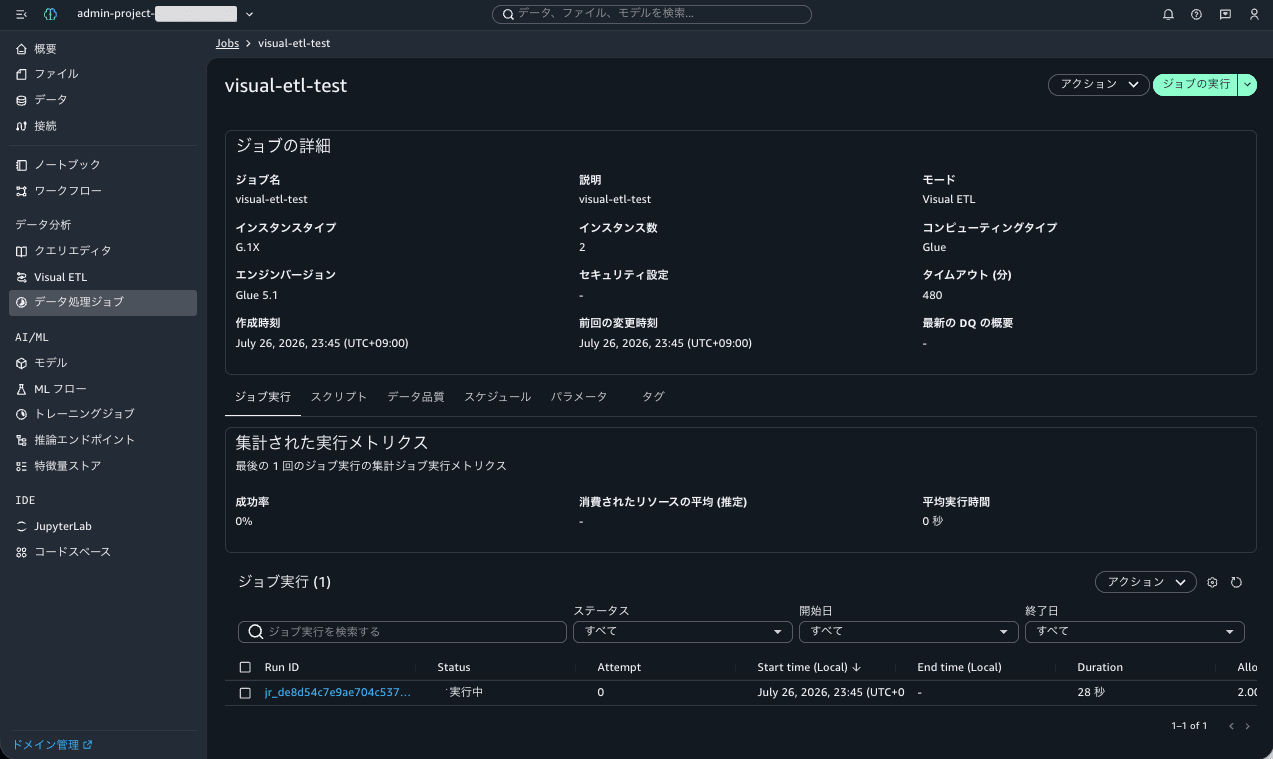Click the Attempt column header

(619, 667)
